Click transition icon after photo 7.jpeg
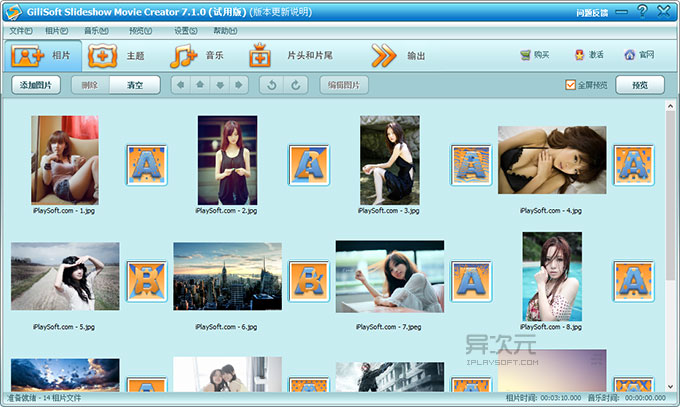This screenshot has width=680, height=407. (x=471, y=281)
